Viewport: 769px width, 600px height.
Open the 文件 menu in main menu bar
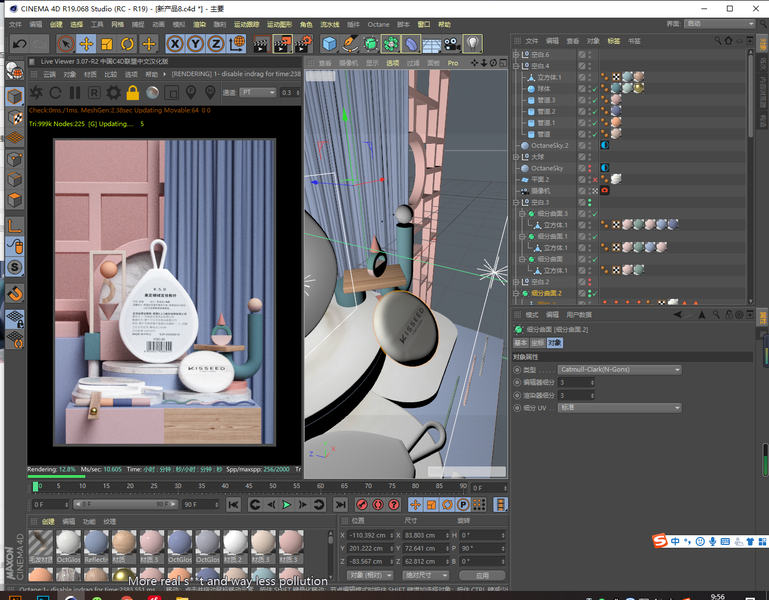click(15, 25)
